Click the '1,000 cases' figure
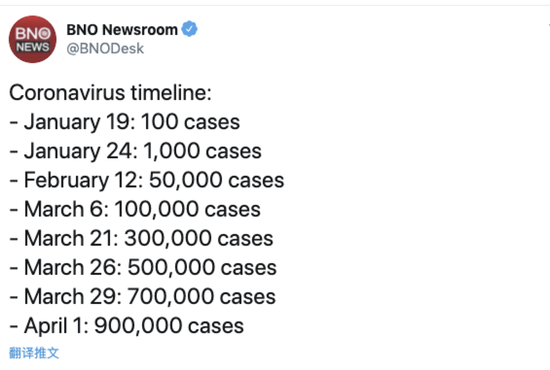550x370 pixels. (202, 152)
